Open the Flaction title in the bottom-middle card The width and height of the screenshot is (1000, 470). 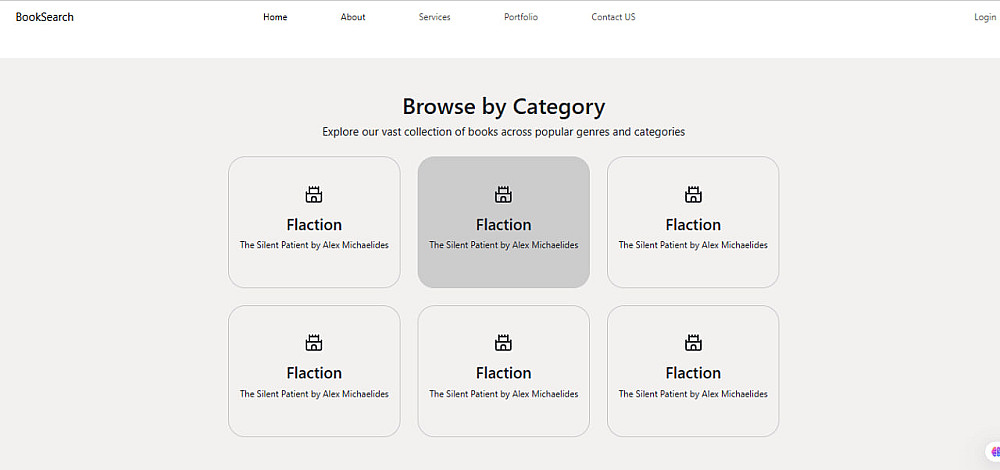tap(504, 373)
